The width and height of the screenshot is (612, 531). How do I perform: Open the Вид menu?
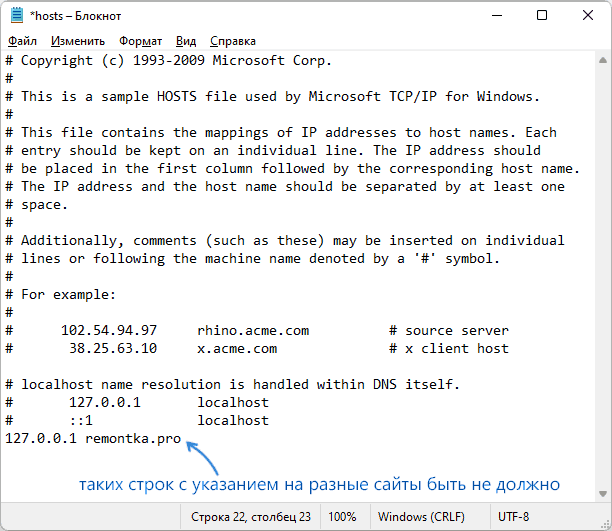coord(186,41)
